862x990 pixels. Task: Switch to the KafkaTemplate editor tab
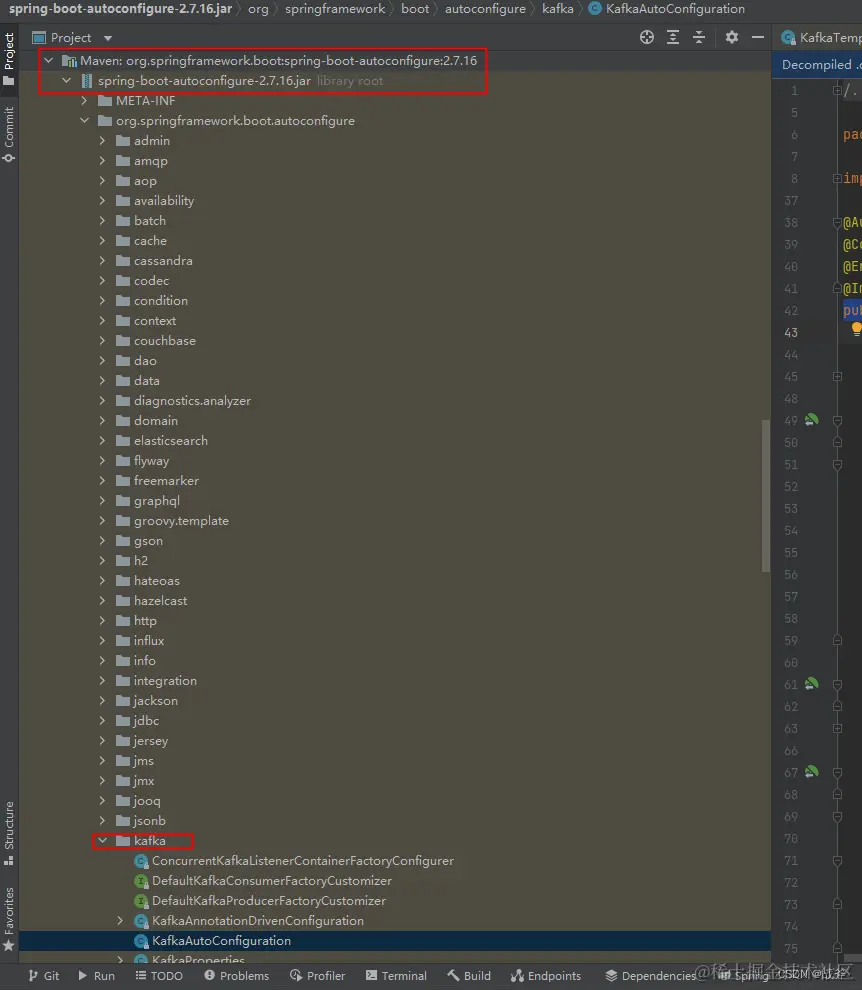pos(822,37)
